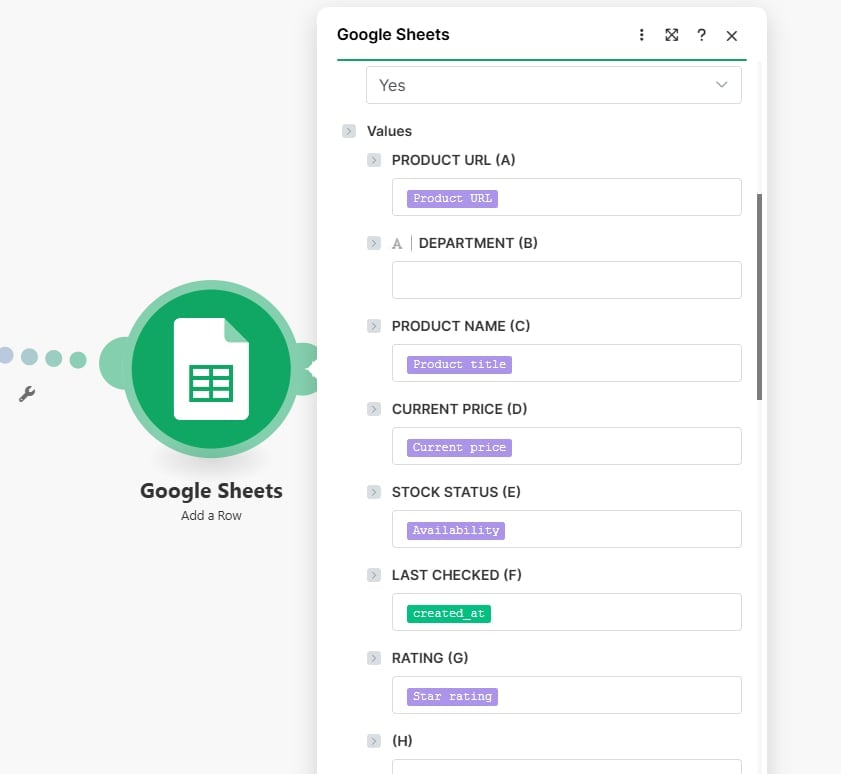
Task: Click the DEPARTMENT (B) label text
Action: pos(478,243)
